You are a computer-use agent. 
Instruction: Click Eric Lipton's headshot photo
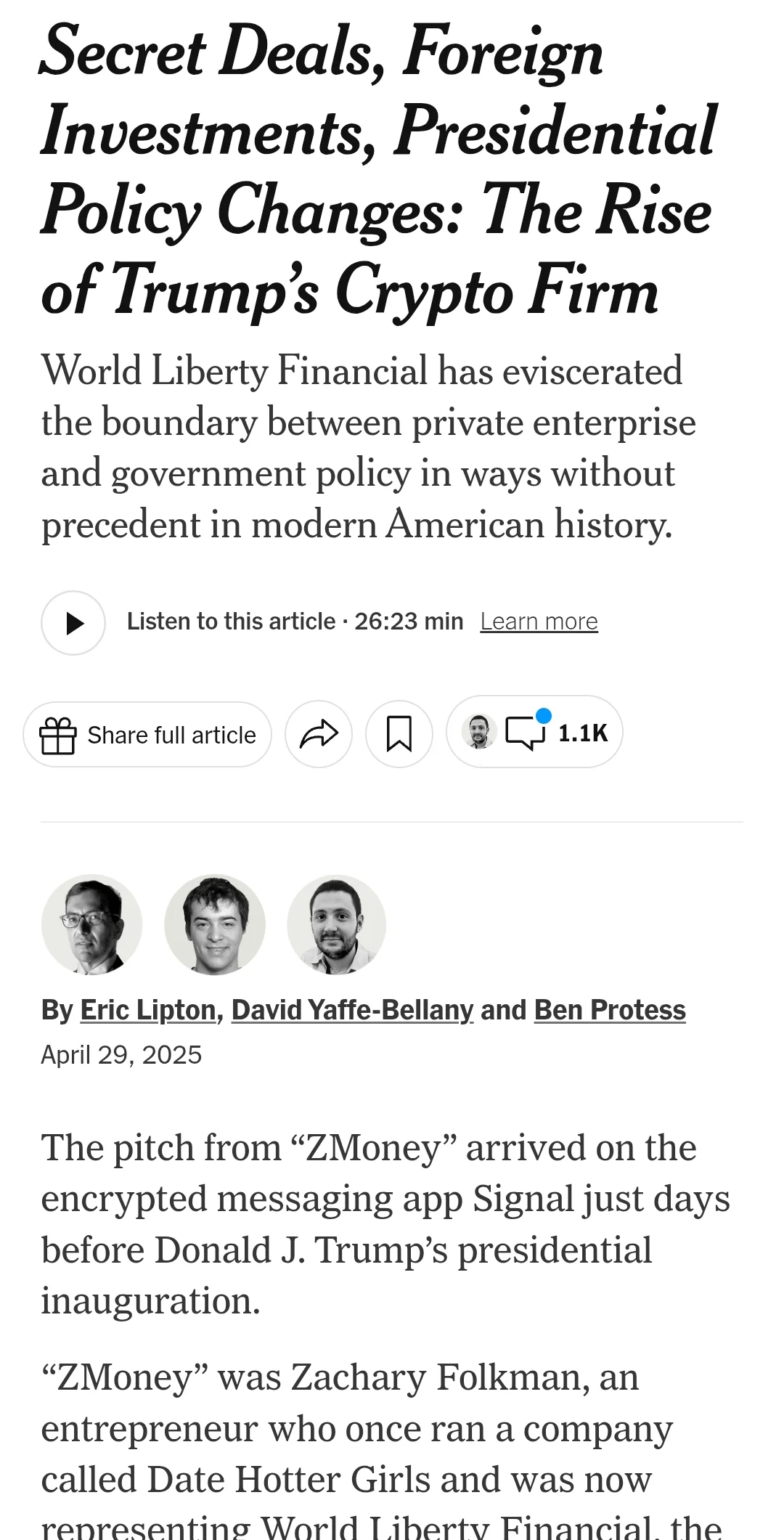coord(91,924)
